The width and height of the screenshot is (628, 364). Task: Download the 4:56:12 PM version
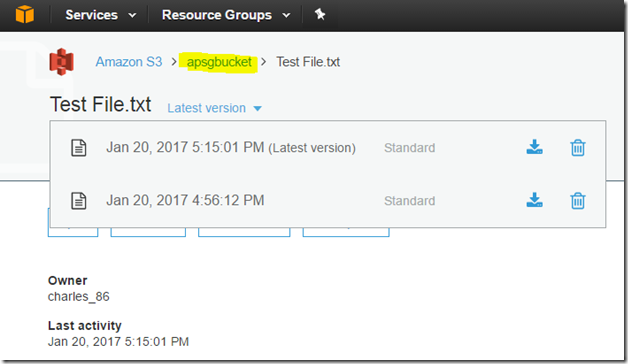(x=534, y=200)
